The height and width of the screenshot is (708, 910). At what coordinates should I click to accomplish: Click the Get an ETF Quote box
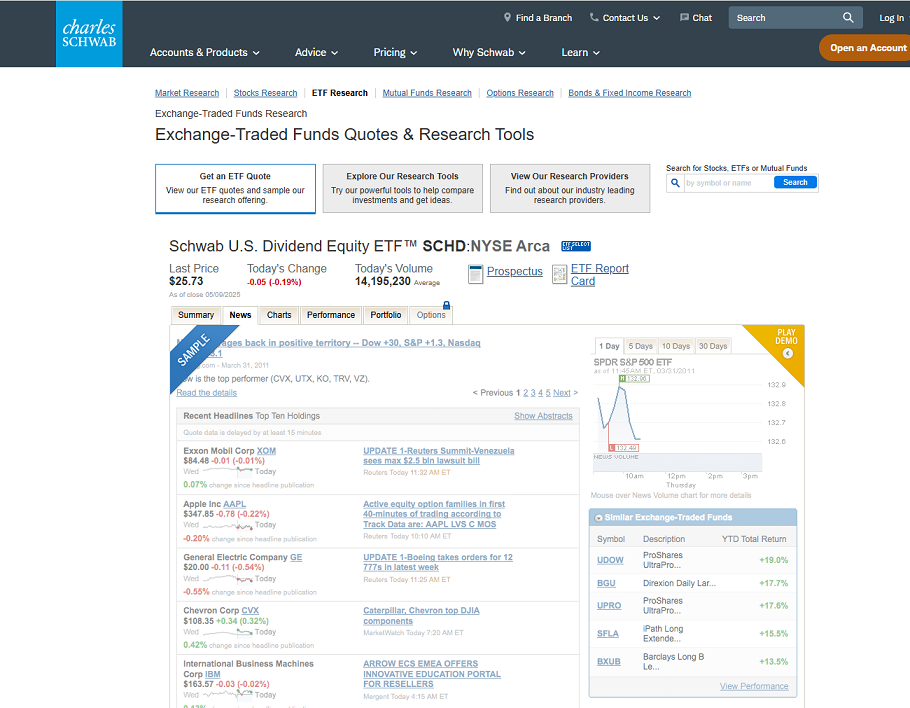pos(235,189)
